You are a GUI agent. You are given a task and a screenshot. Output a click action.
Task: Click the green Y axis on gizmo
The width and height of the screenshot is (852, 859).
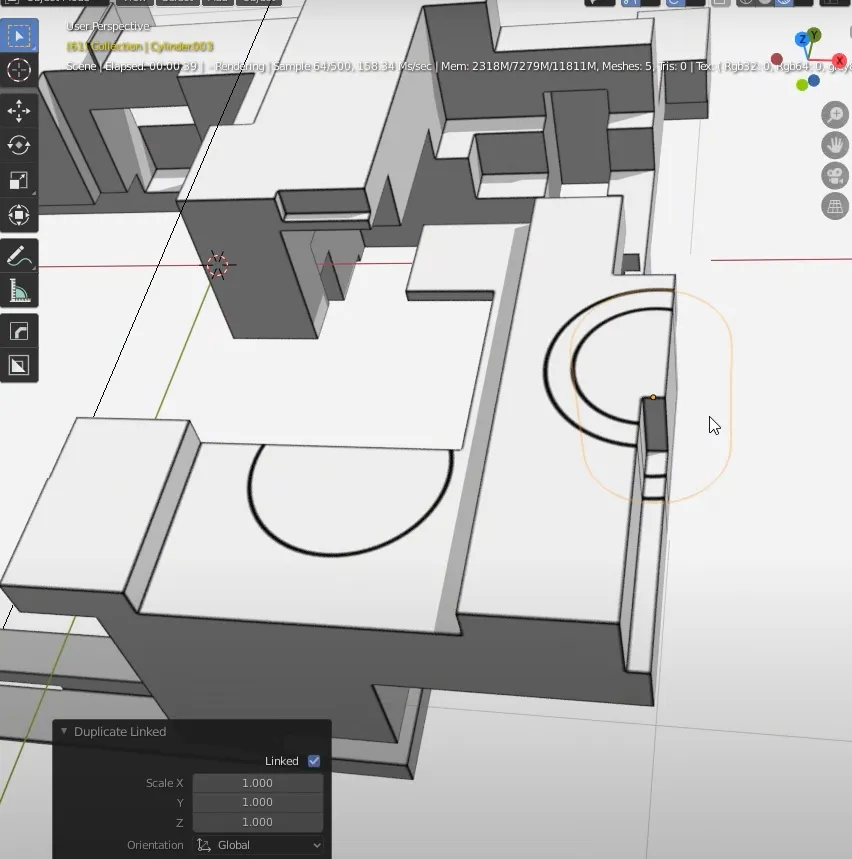click(815, 35)
